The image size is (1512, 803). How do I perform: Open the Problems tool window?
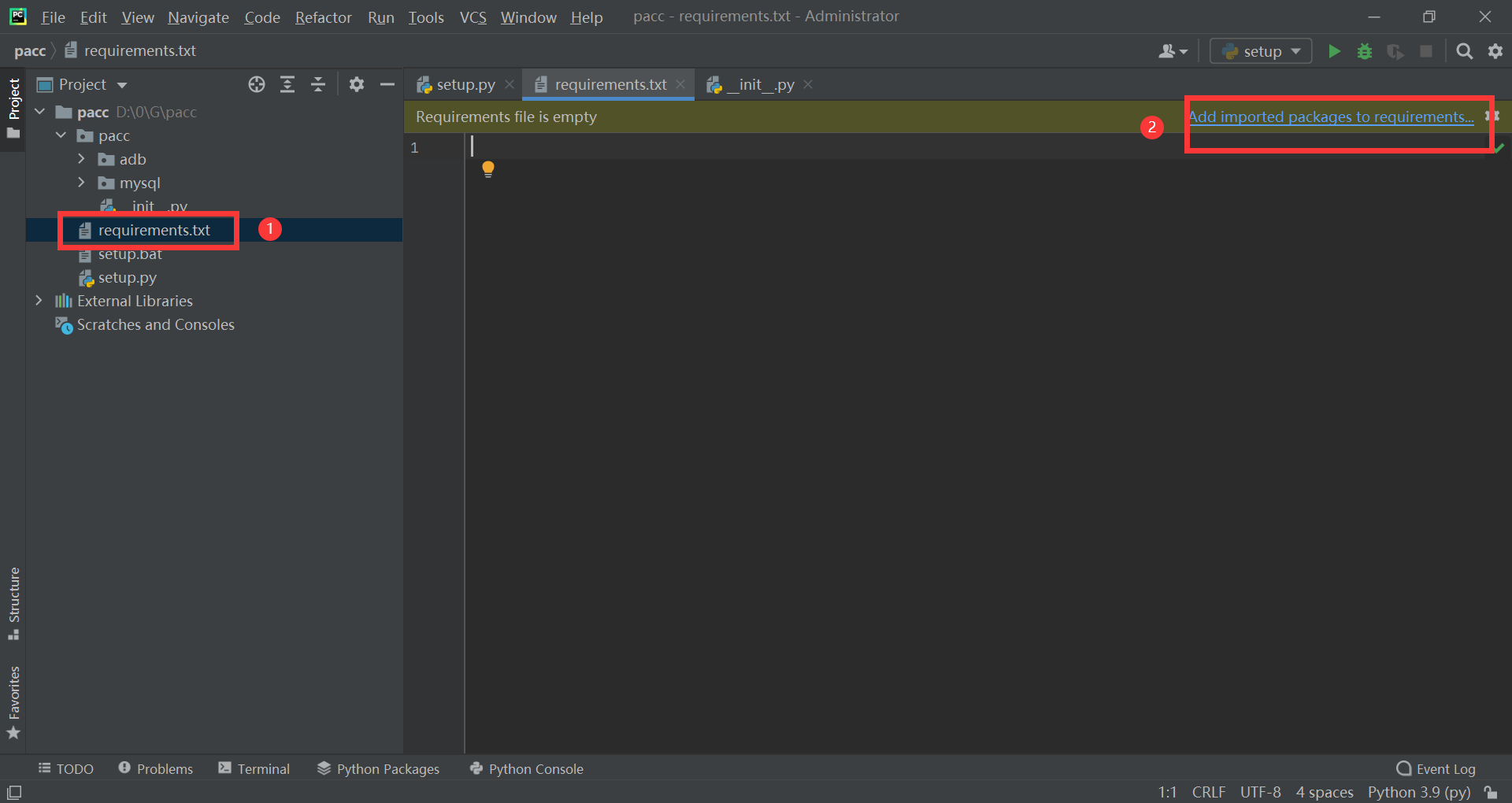coord(155,768)
